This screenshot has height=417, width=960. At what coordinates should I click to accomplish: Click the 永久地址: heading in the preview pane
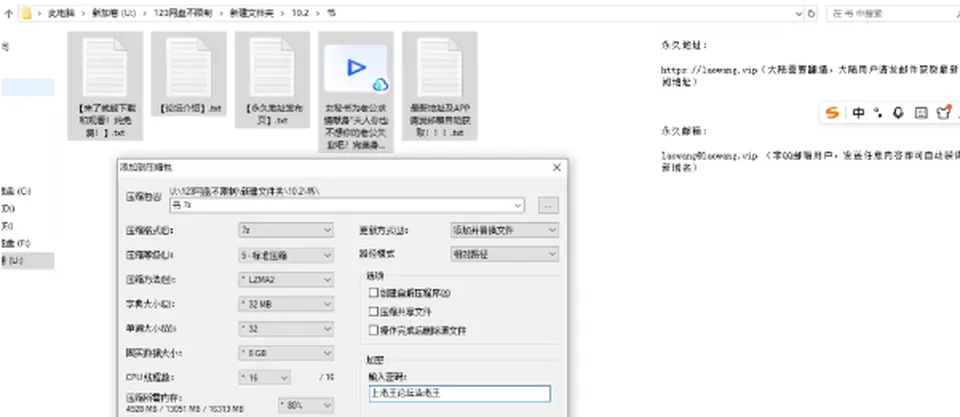(684, 45)
